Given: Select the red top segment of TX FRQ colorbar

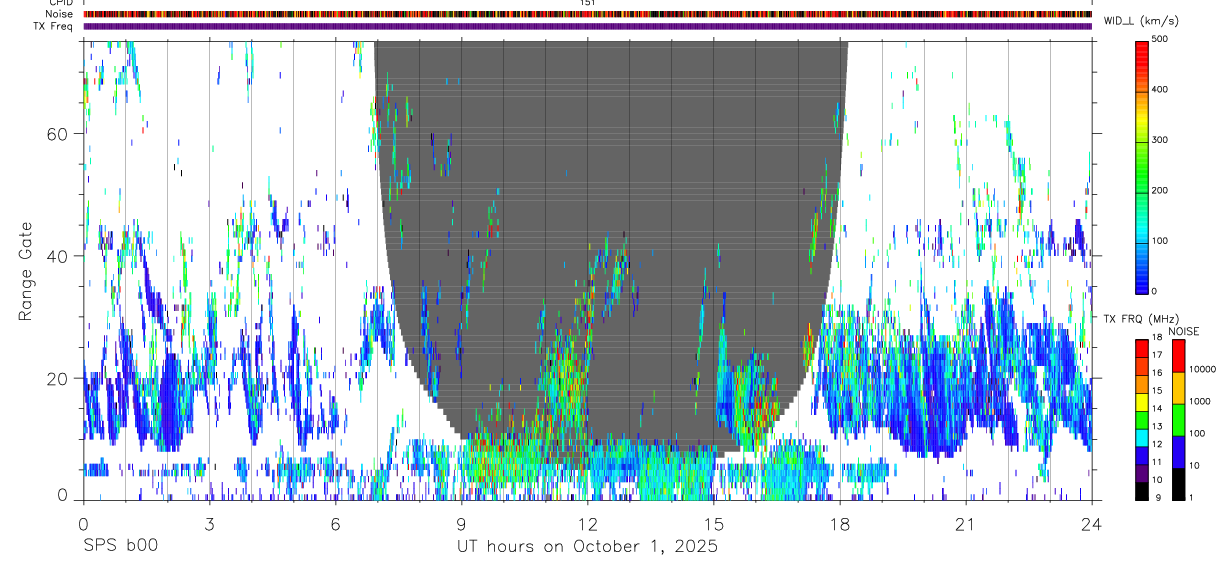Looking at the screenshot, I should coord(1142,349).
